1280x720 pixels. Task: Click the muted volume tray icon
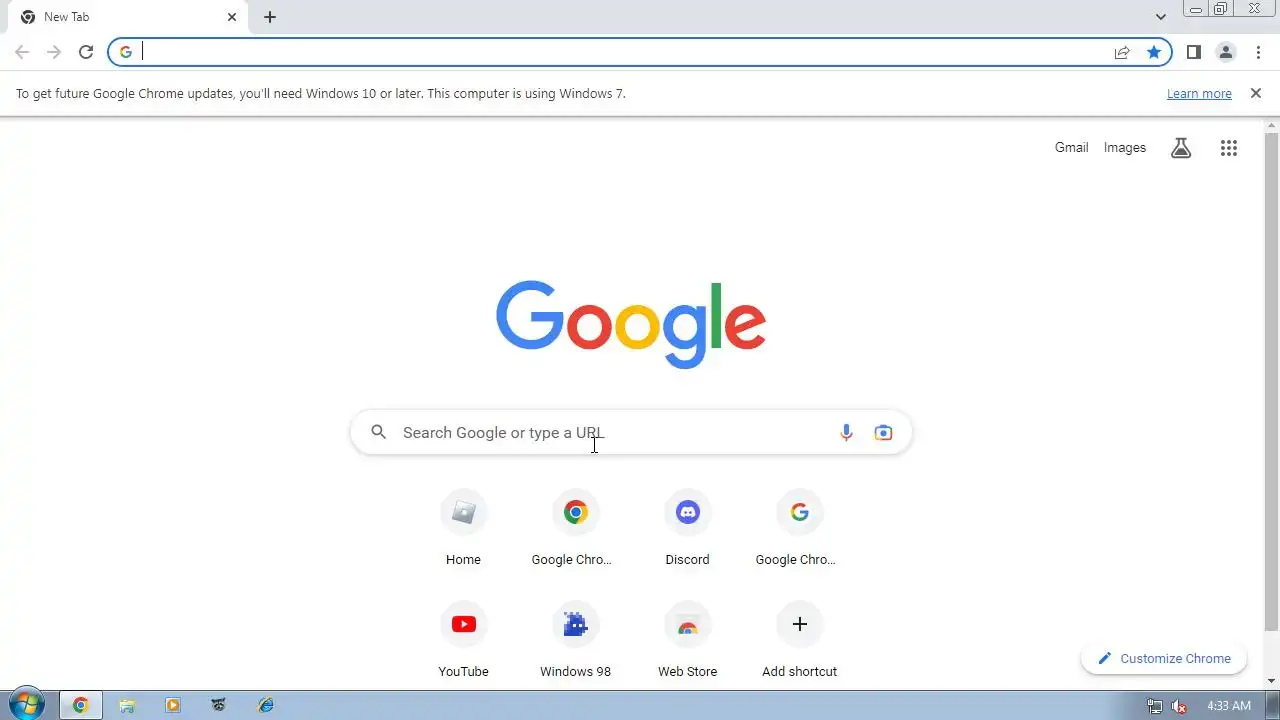(1179, 706)
